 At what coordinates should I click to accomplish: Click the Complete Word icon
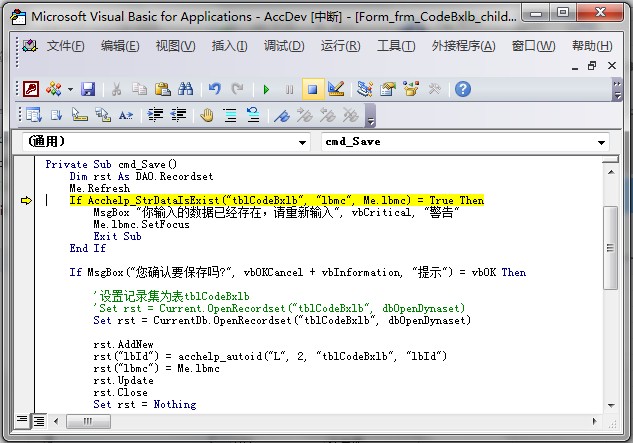(126, 115)
